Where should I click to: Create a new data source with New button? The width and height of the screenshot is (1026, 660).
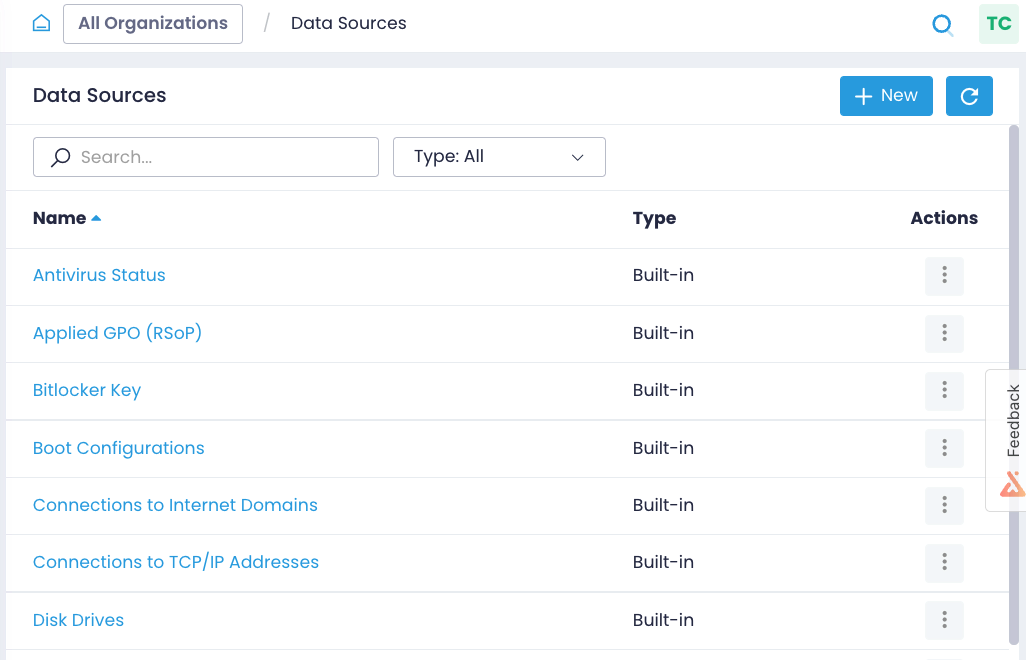pos(886,96)
